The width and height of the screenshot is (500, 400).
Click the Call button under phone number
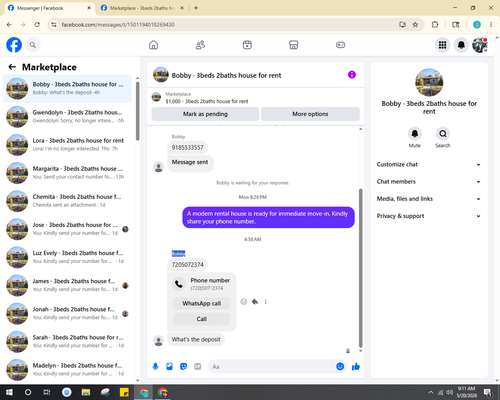point(202,319)
